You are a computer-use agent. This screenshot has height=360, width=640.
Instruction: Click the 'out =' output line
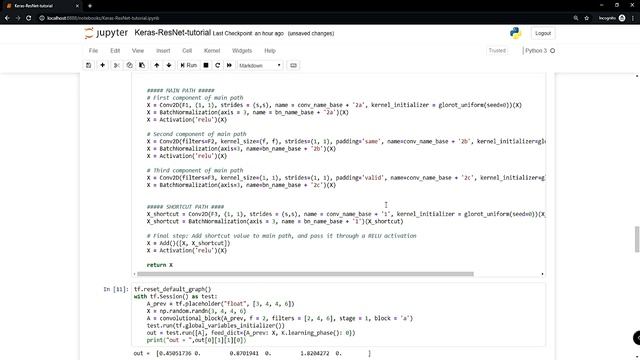click(x=252, y=353)
